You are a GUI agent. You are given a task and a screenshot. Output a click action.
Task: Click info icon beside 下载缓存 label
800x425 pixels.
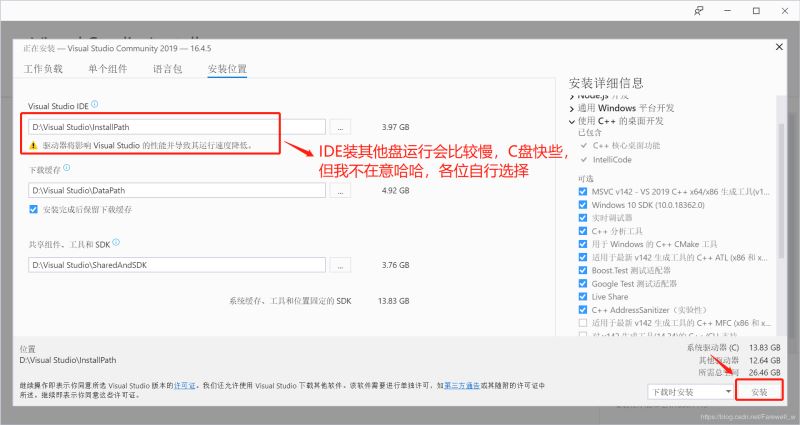pyautogui.click(x=66, y=168)
